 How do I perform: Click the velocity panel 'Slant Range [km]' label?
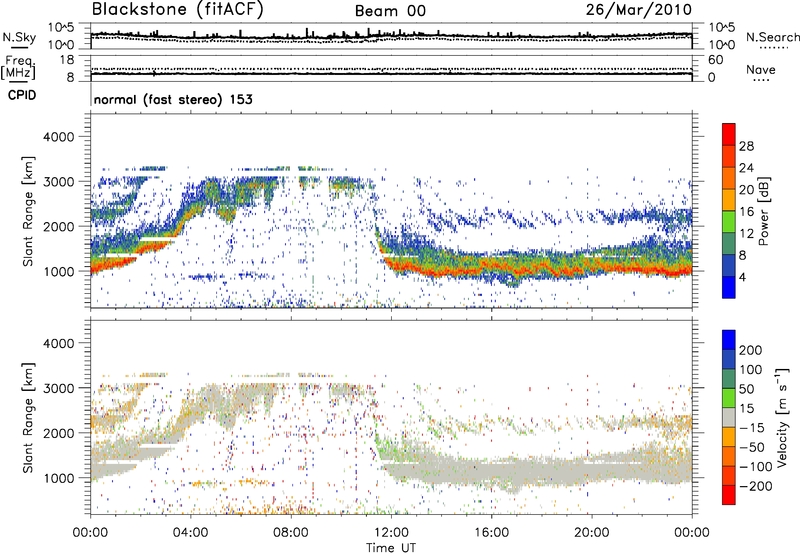click(28, 417)
